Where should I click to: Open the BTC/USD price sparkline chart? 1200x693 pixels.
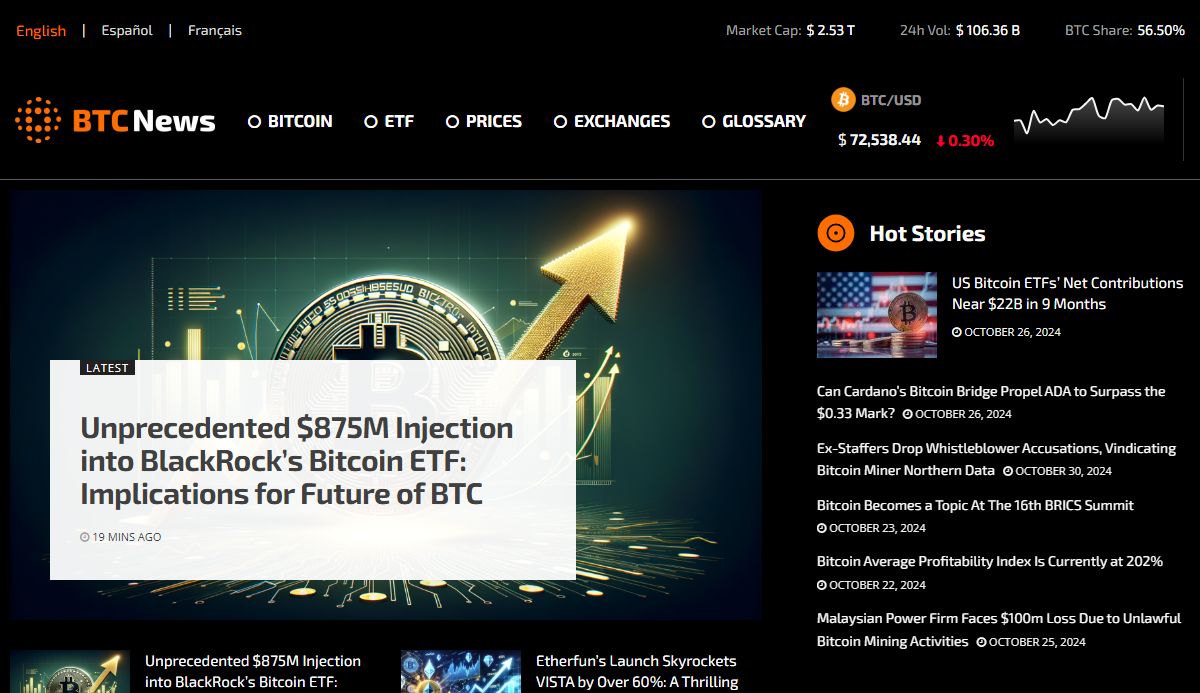[1088, 120]
